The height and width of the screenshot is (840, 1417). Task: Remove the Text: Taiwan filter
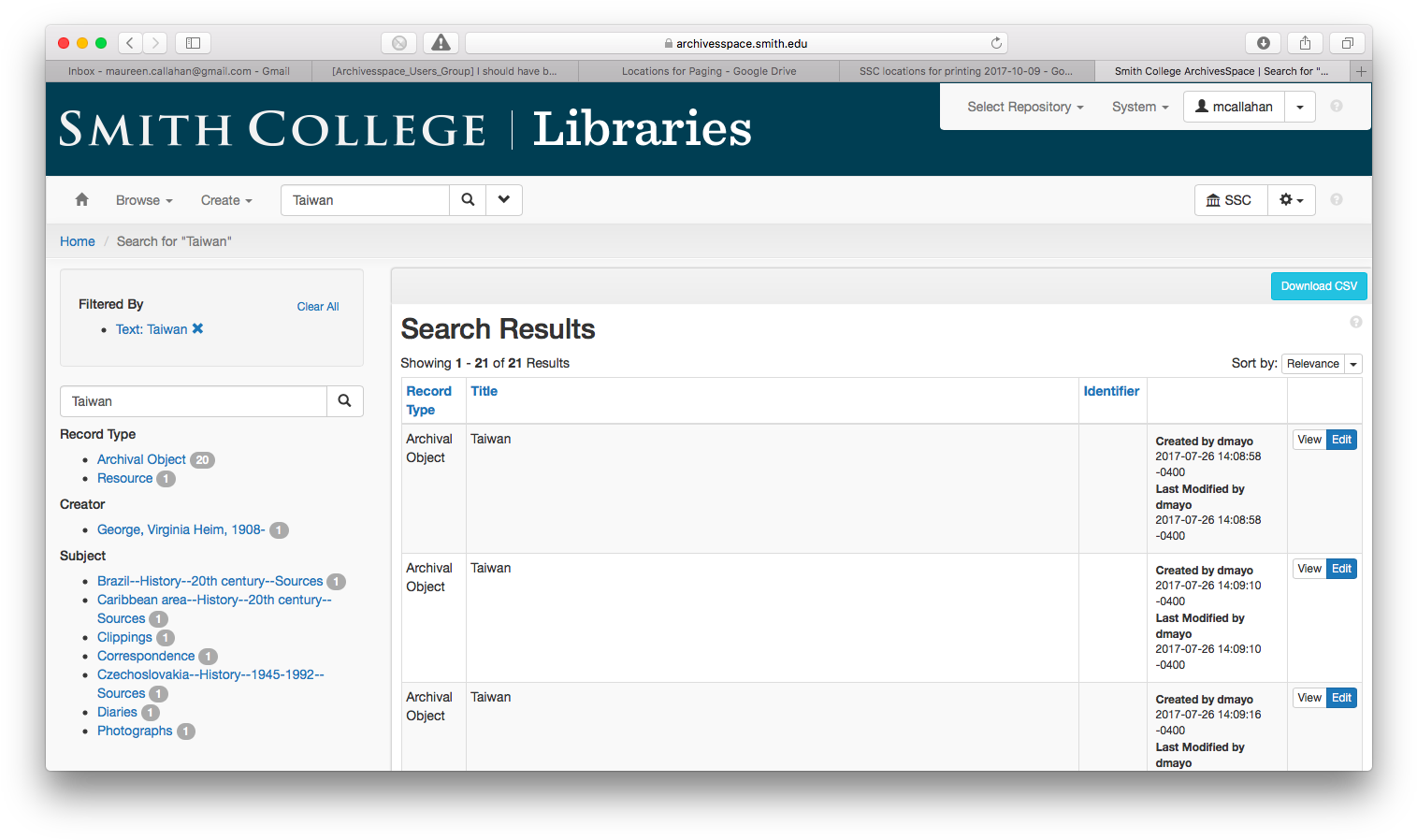tap(197, 329)
